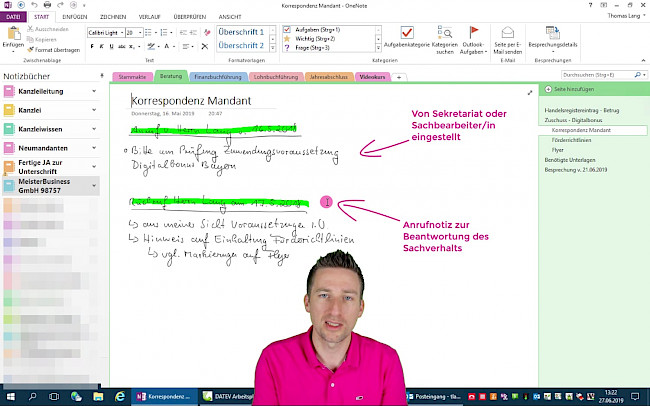Apply the Überschrift 1 heading style

(241, 32)
